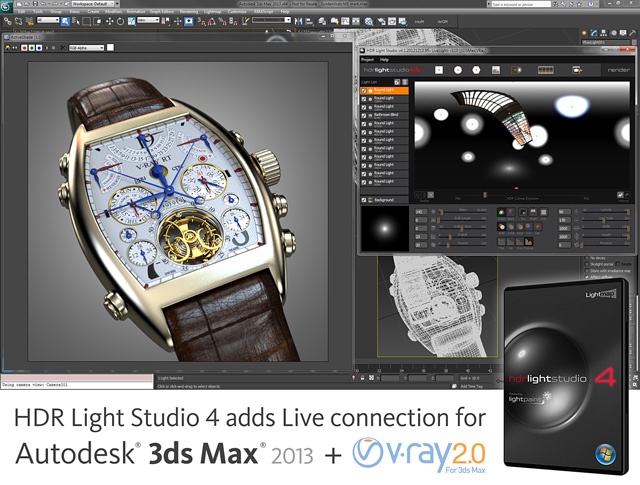Open the View reference coordinate dropdown
This screenshot has height=485, width=640.
coord(148,20)
